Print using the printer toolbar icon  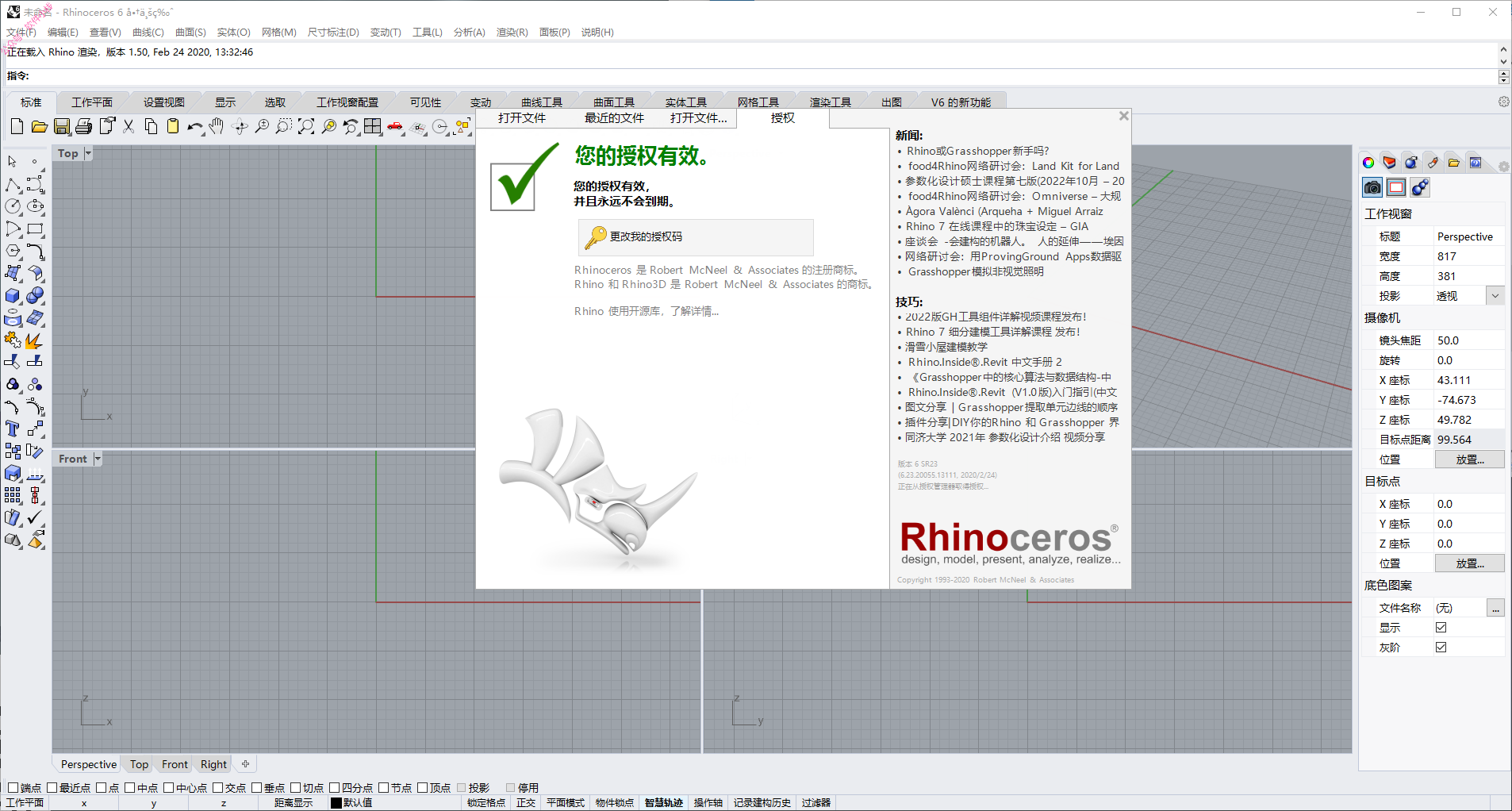click(x=84, y=126)
